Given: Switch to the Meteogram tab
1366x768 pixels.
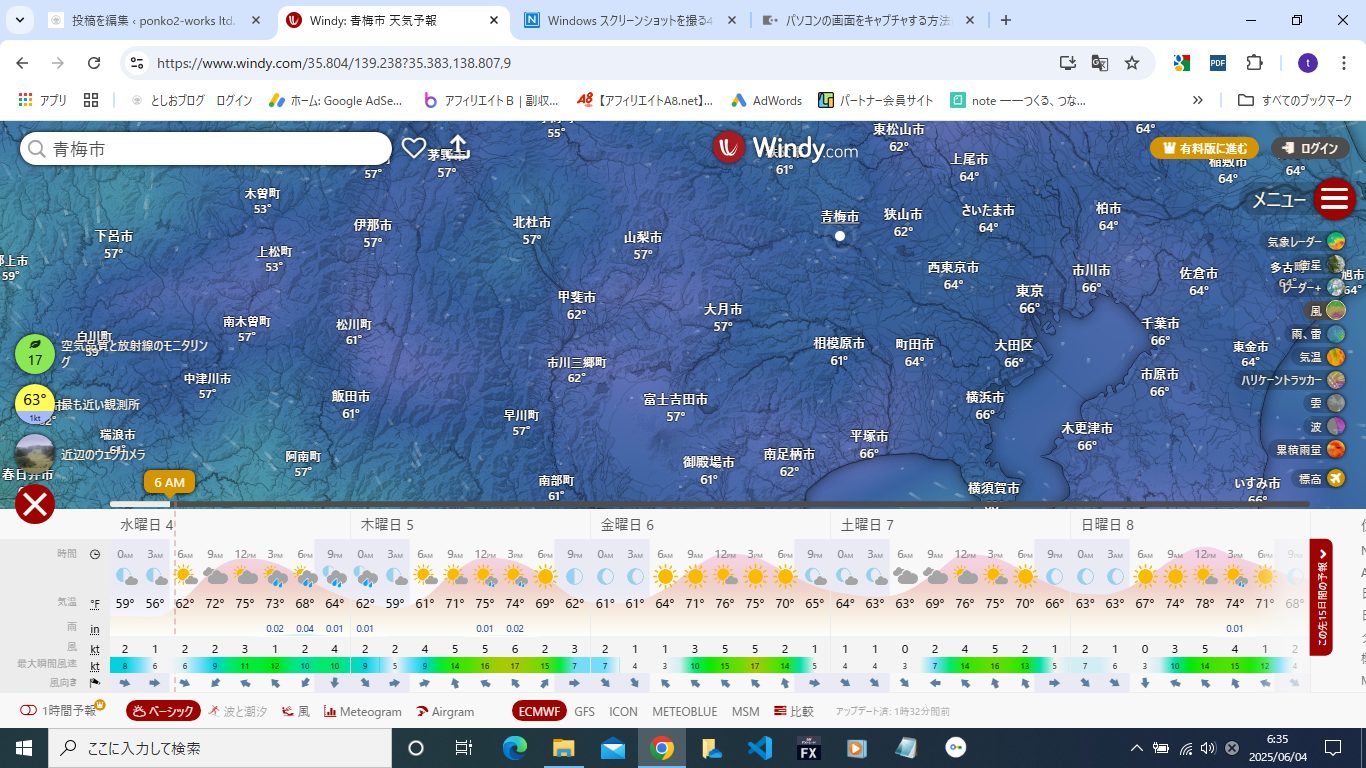Looking at the screenshot, I should pyautogui.click(x=362, y=712).
